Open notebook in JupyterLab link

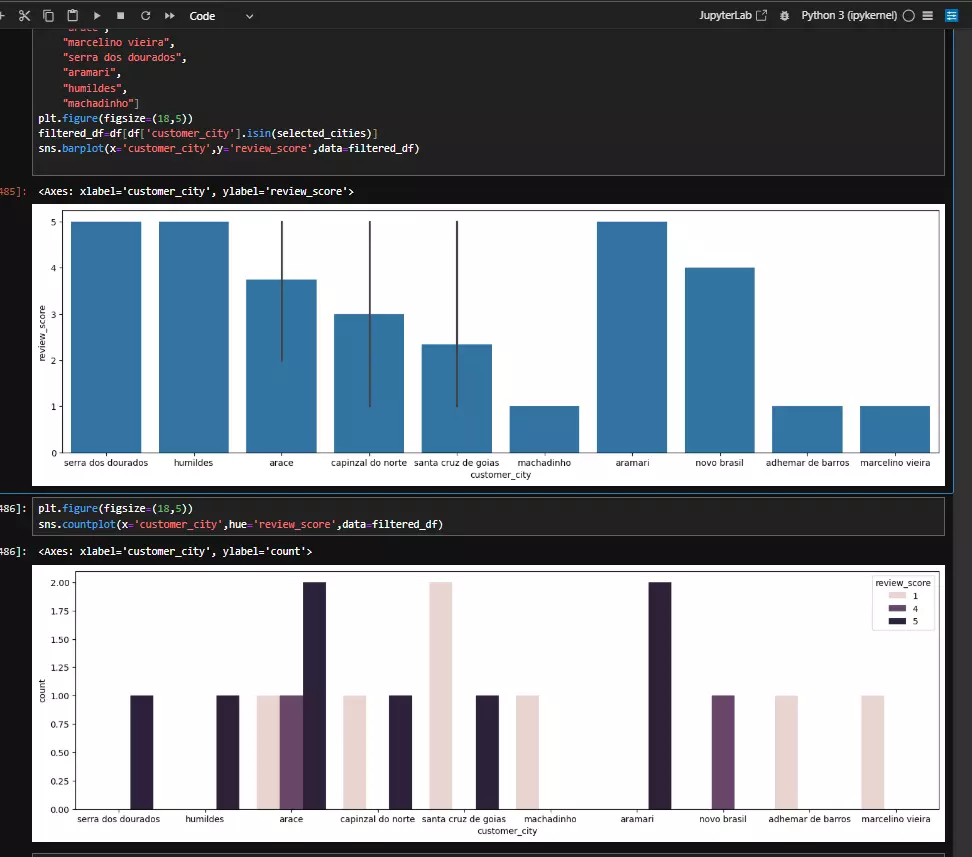733,16
